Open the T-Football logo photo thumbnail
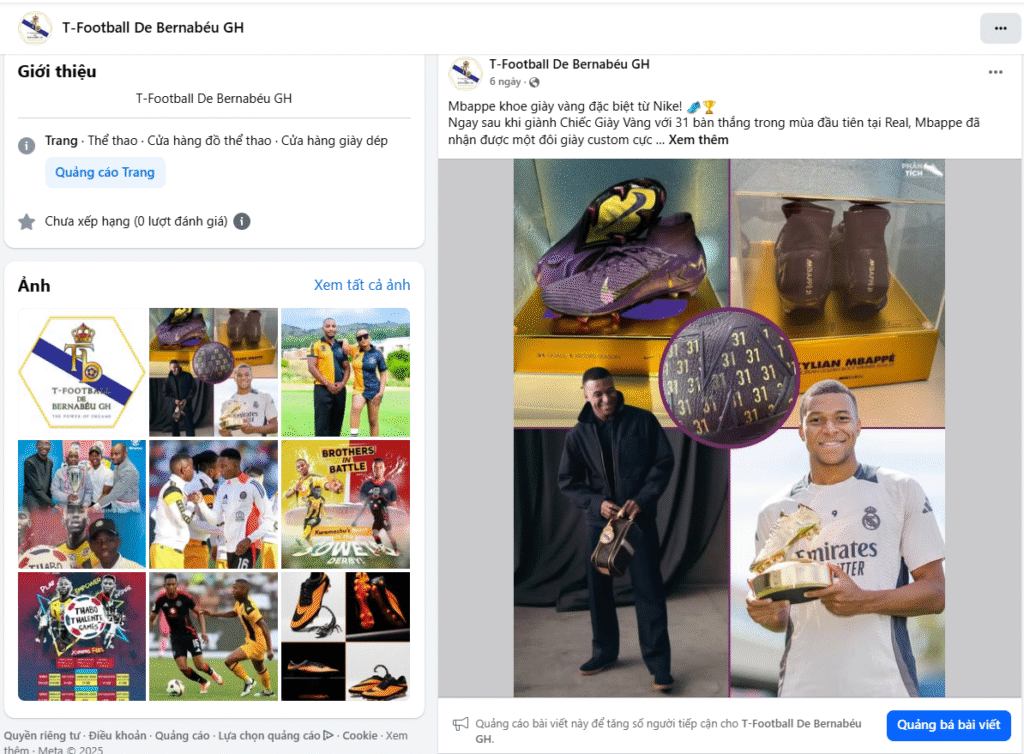This screenshot has height=754, width=1024. click(82, 372)
